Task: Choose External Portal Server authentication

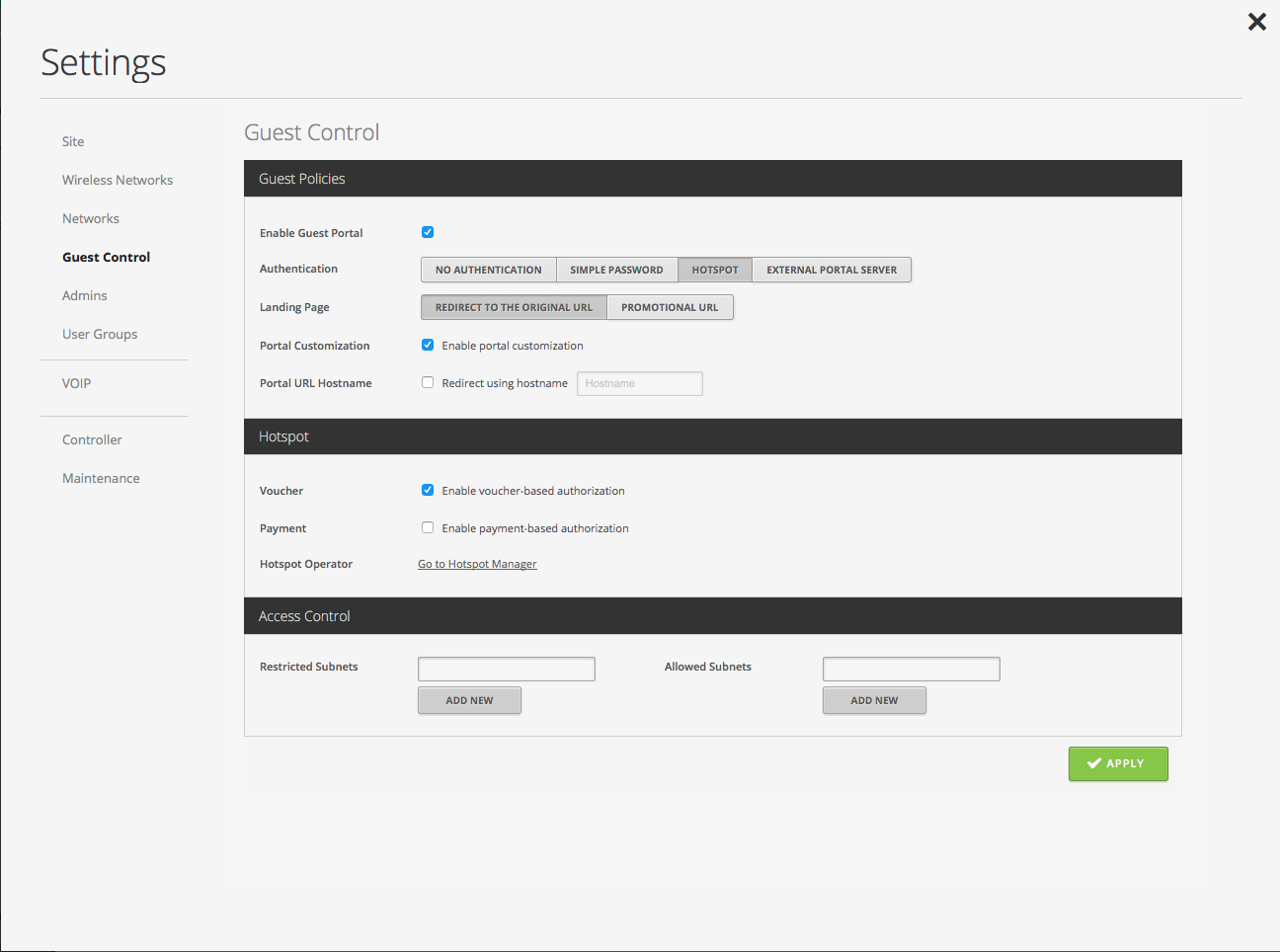Action: (832, 270)
